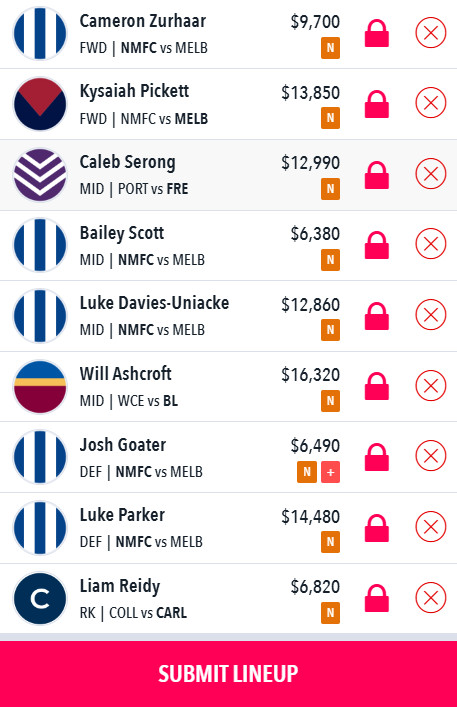Click the red plus badge for Josh Goater
Viewport: 457px width, 707px height.
[x=330, y=472]
